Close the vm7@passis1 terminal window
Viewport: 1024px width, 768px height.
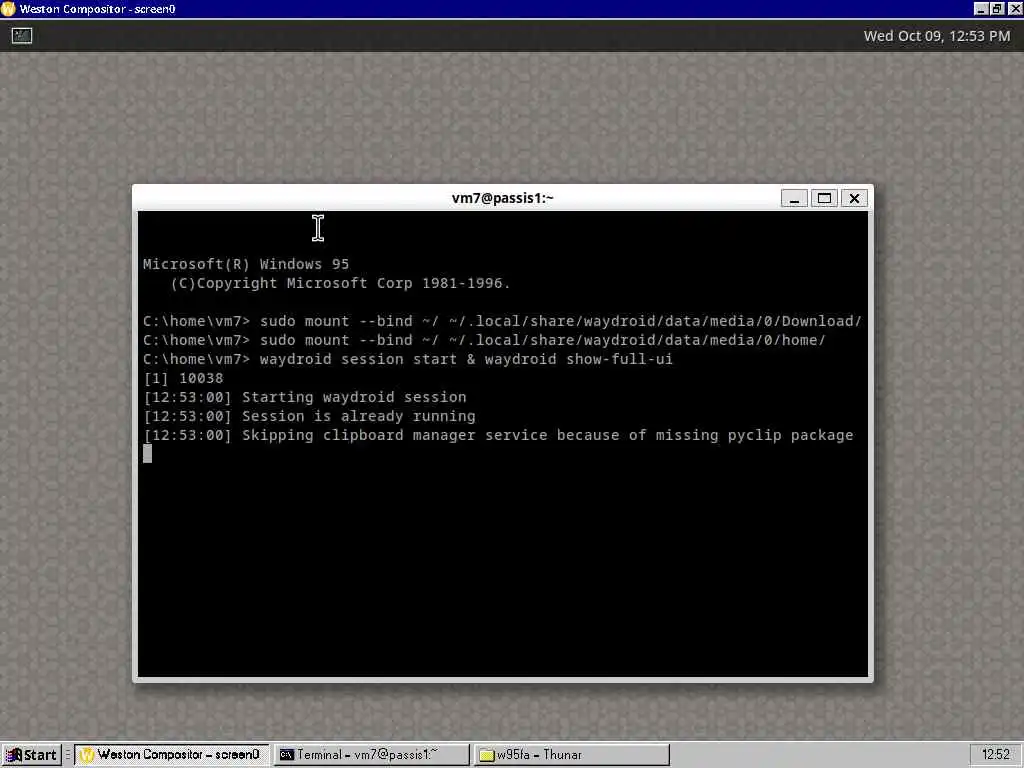[x=854, y=199]
